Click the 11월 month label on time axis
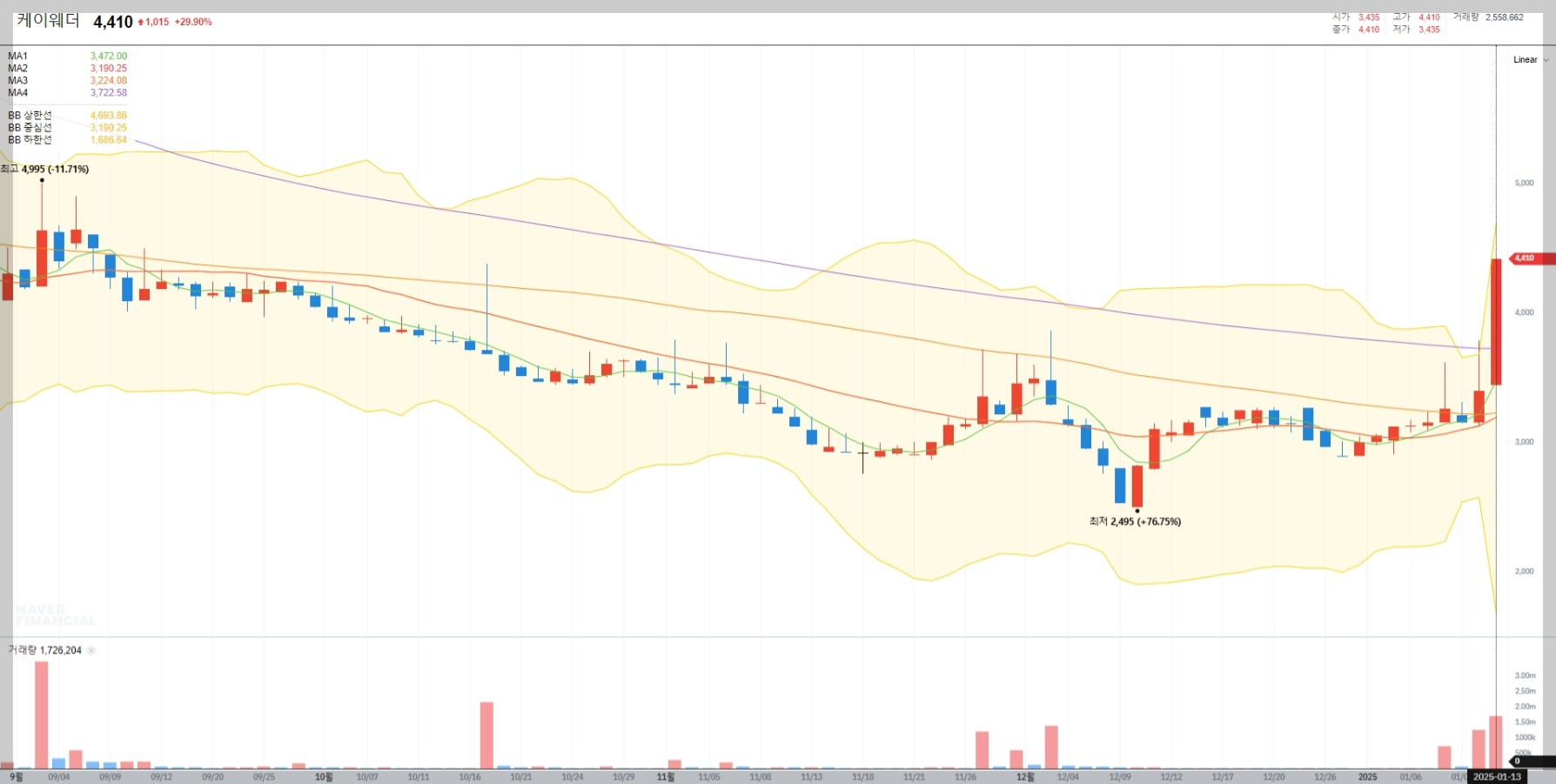 click(x=666, y=777)
